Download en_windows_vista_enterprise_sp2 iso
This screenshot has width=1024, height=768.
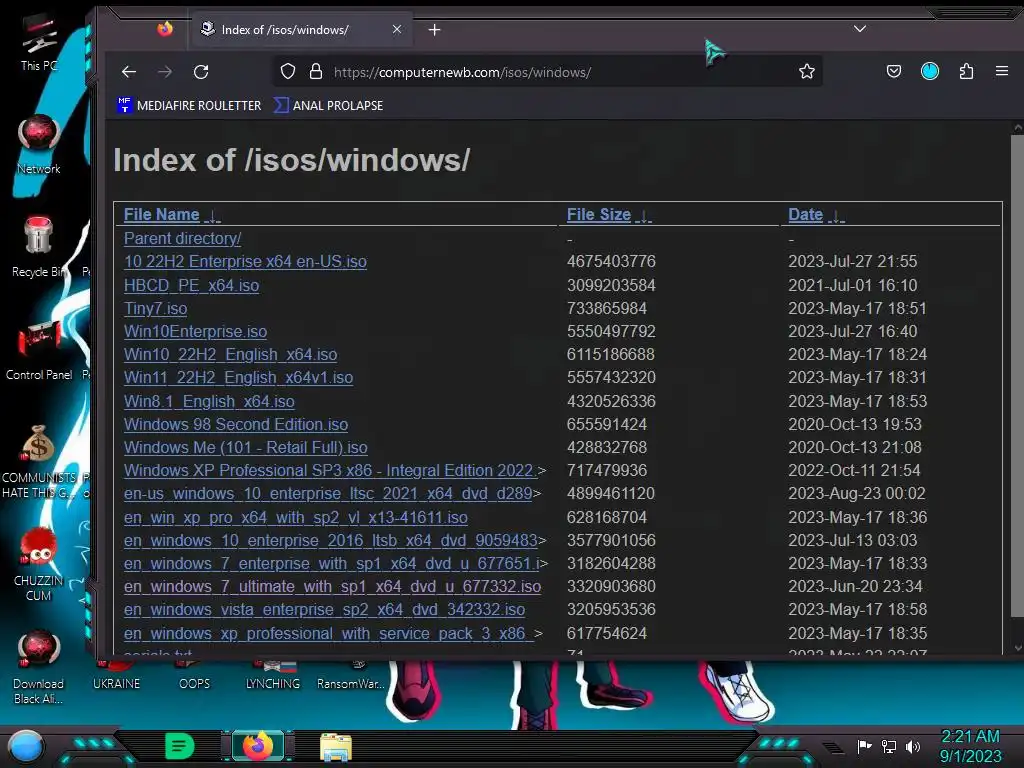pos(325,609)
